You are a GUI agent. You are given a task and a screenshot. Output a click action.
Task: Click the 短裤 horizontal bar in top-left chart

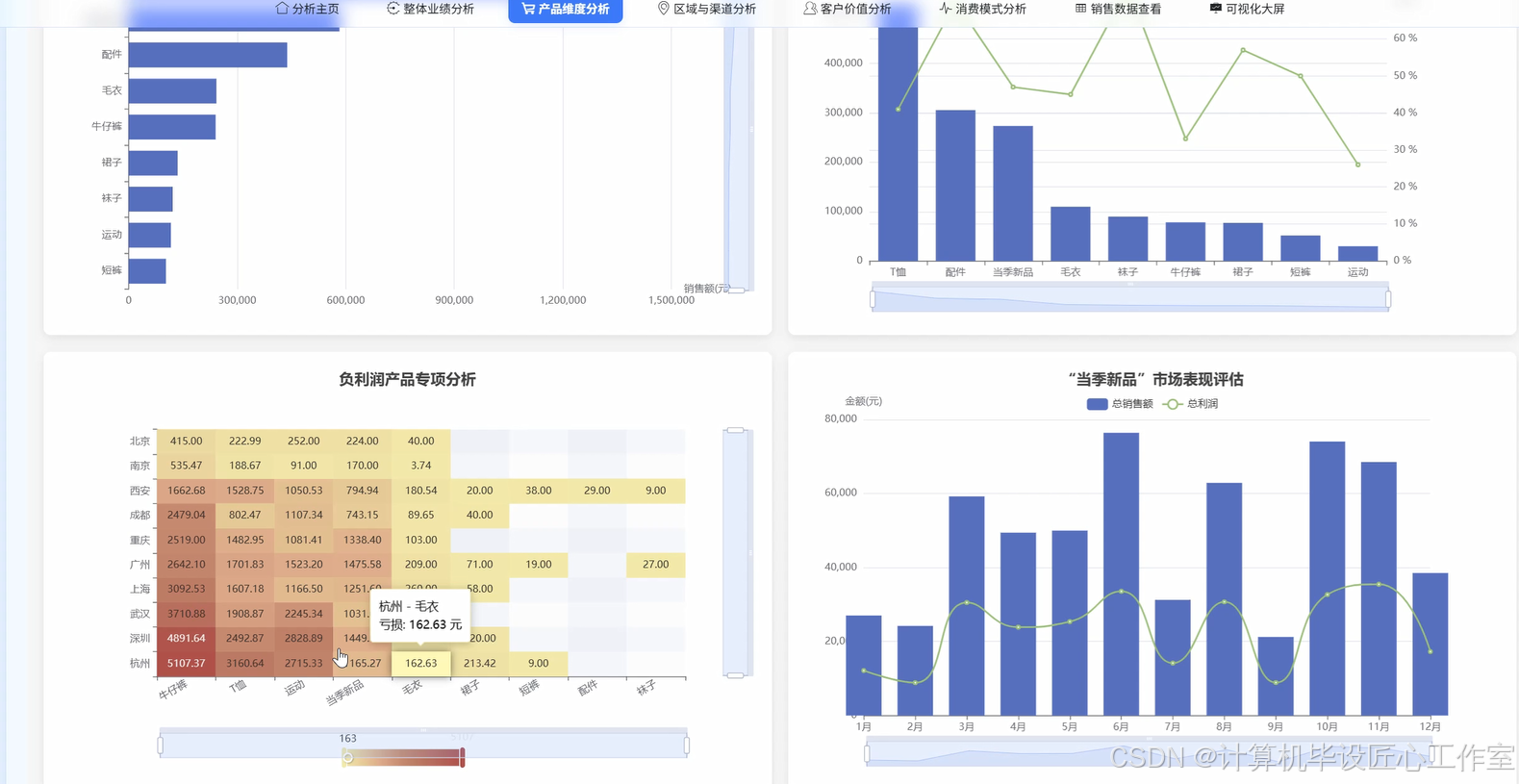147,271
